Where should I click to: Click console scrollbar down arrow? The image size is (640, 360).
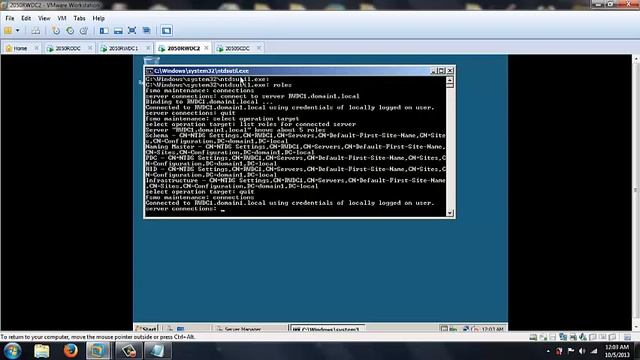pos(450,213)
